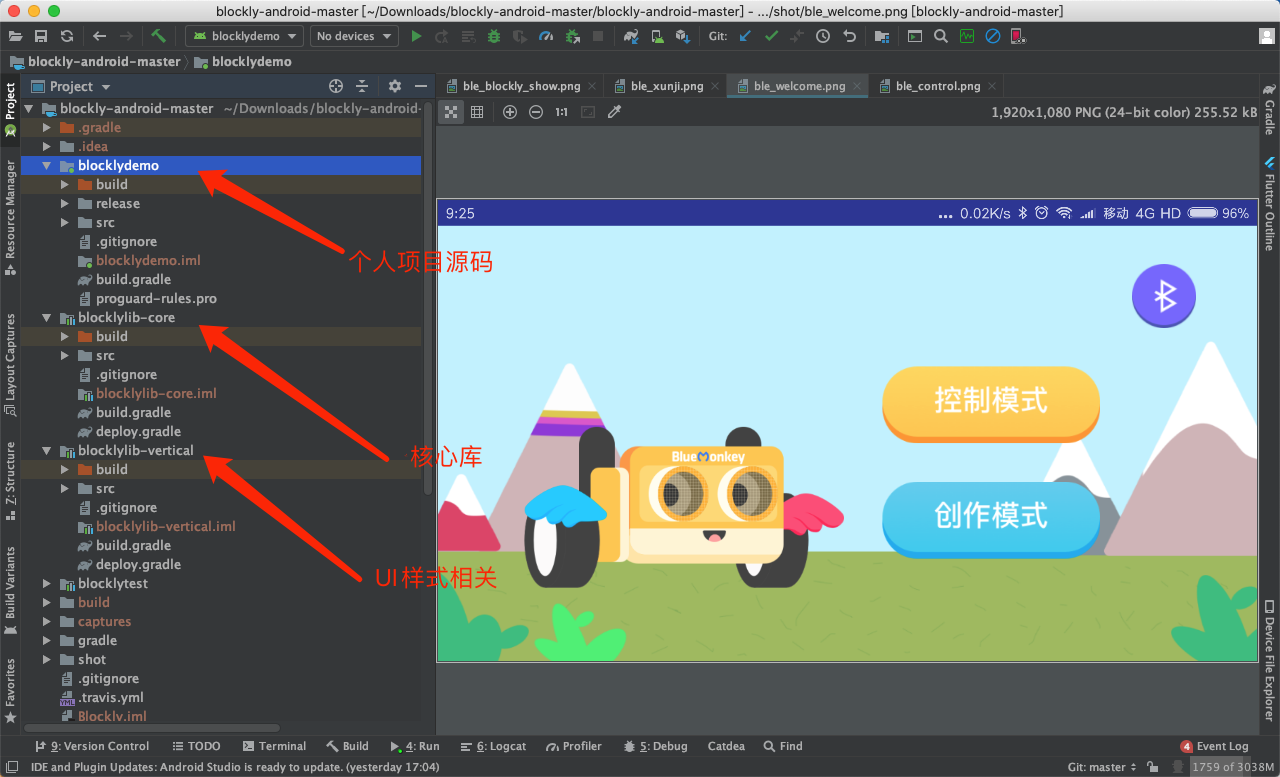
Task: Reset image zoom to 1:1
Action: click(x=562, y=112)
